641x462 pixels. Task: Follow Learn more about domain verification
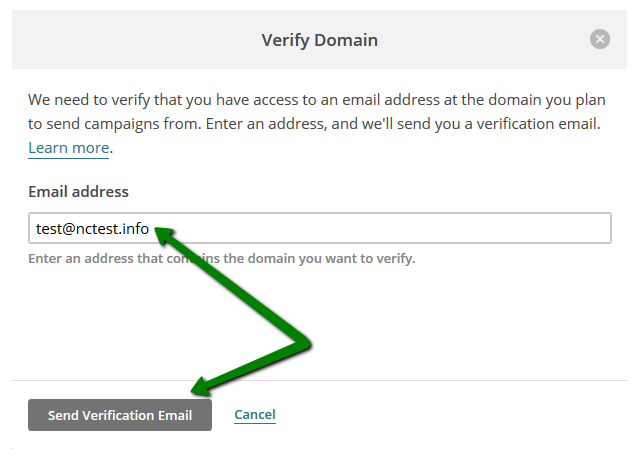[x=69, y=148]
